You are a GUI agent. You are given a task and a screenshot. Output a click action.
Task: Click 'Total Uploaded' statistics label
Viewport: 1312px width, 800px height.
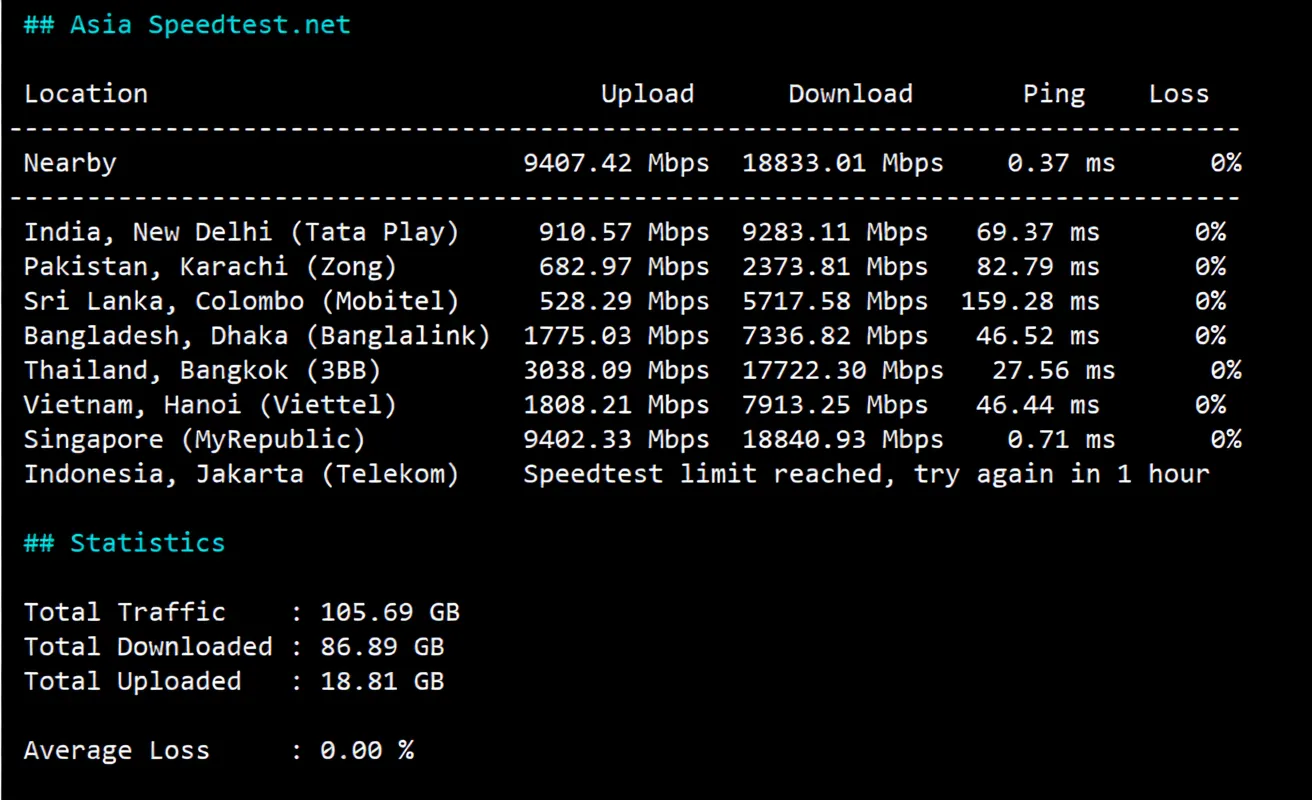133,681
